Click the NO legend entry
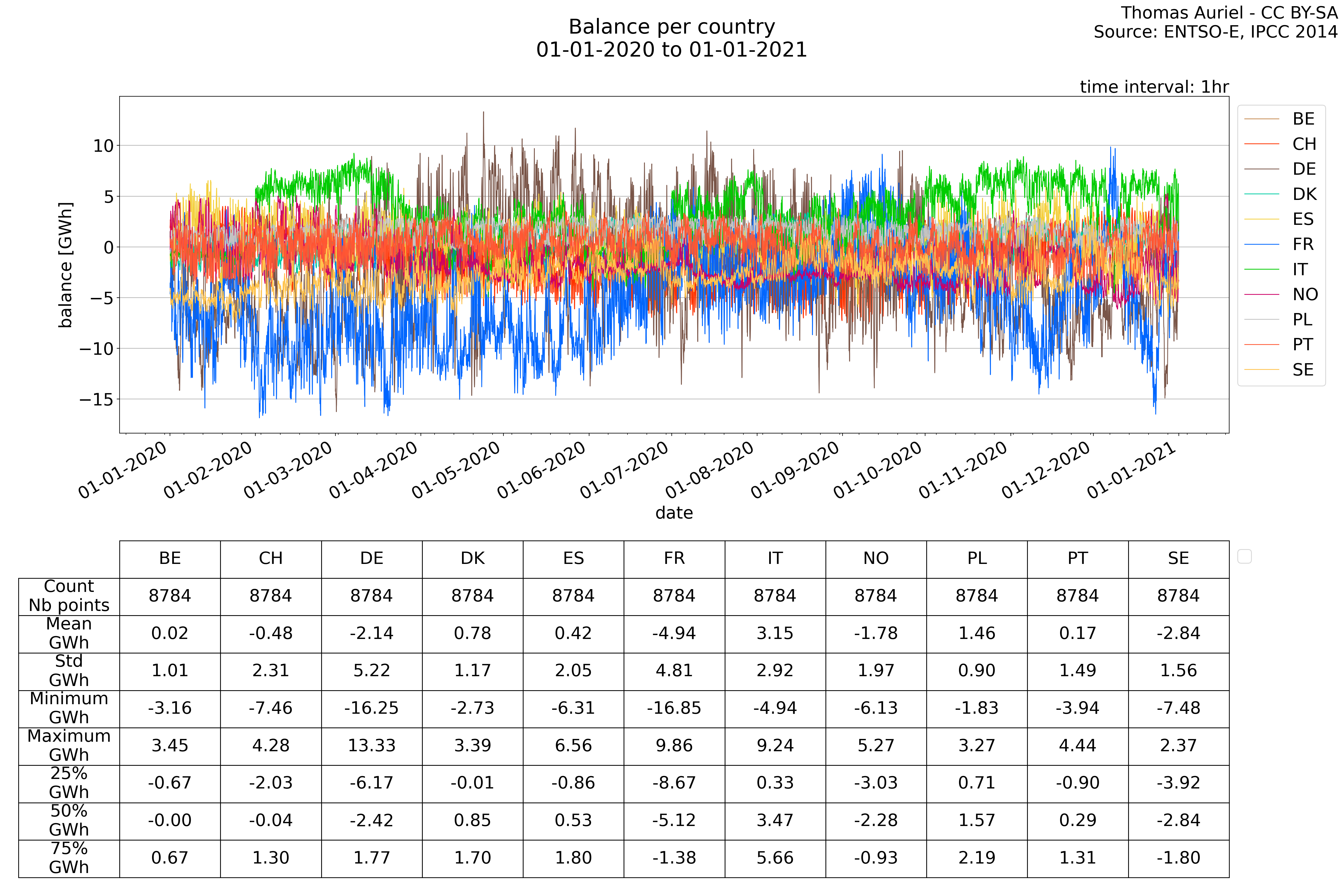Viewport: 1344px width, 896px height. [x=1305, y=294]
